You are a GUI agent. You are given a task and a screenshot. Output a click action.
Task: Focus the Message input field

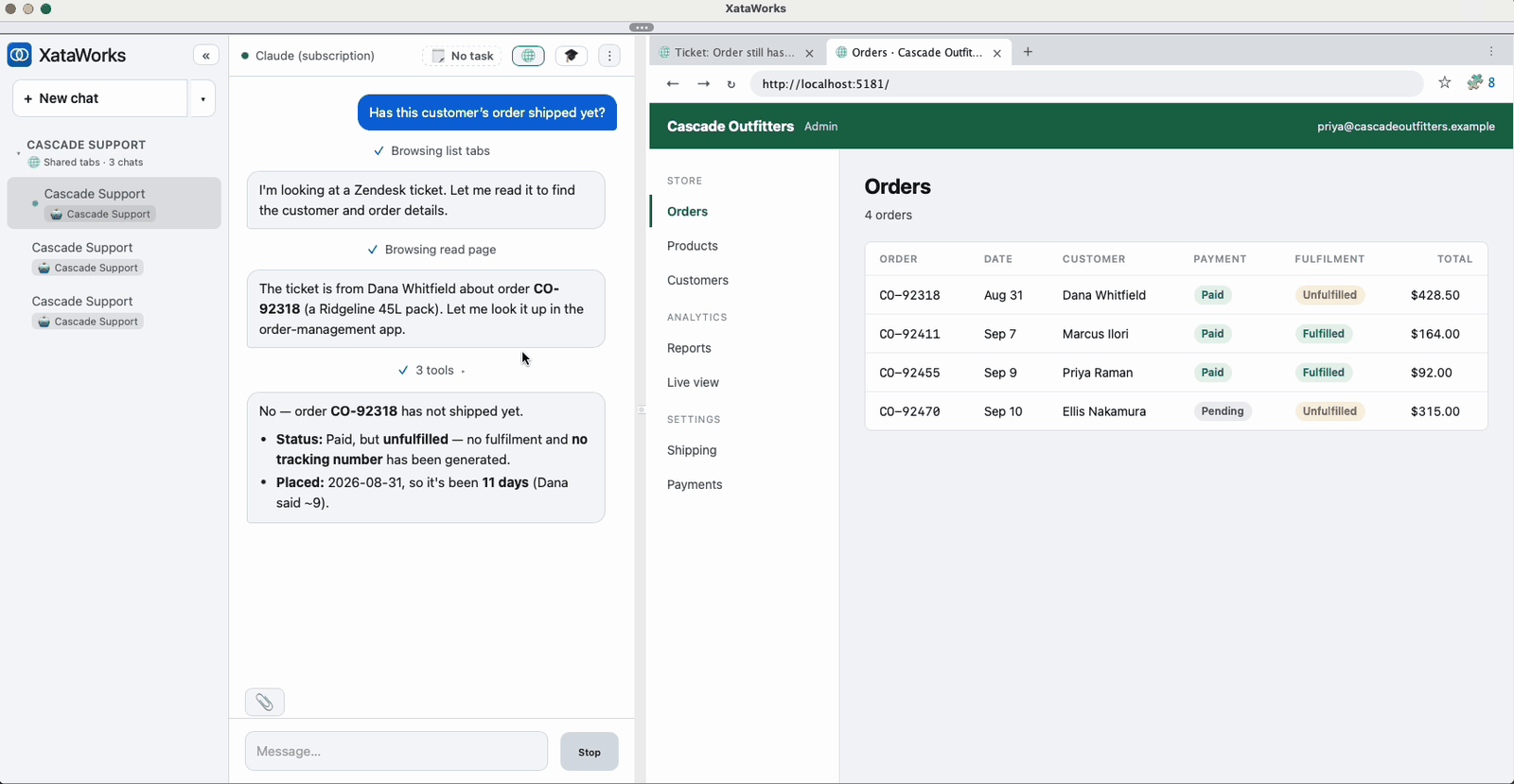[396, 751]
